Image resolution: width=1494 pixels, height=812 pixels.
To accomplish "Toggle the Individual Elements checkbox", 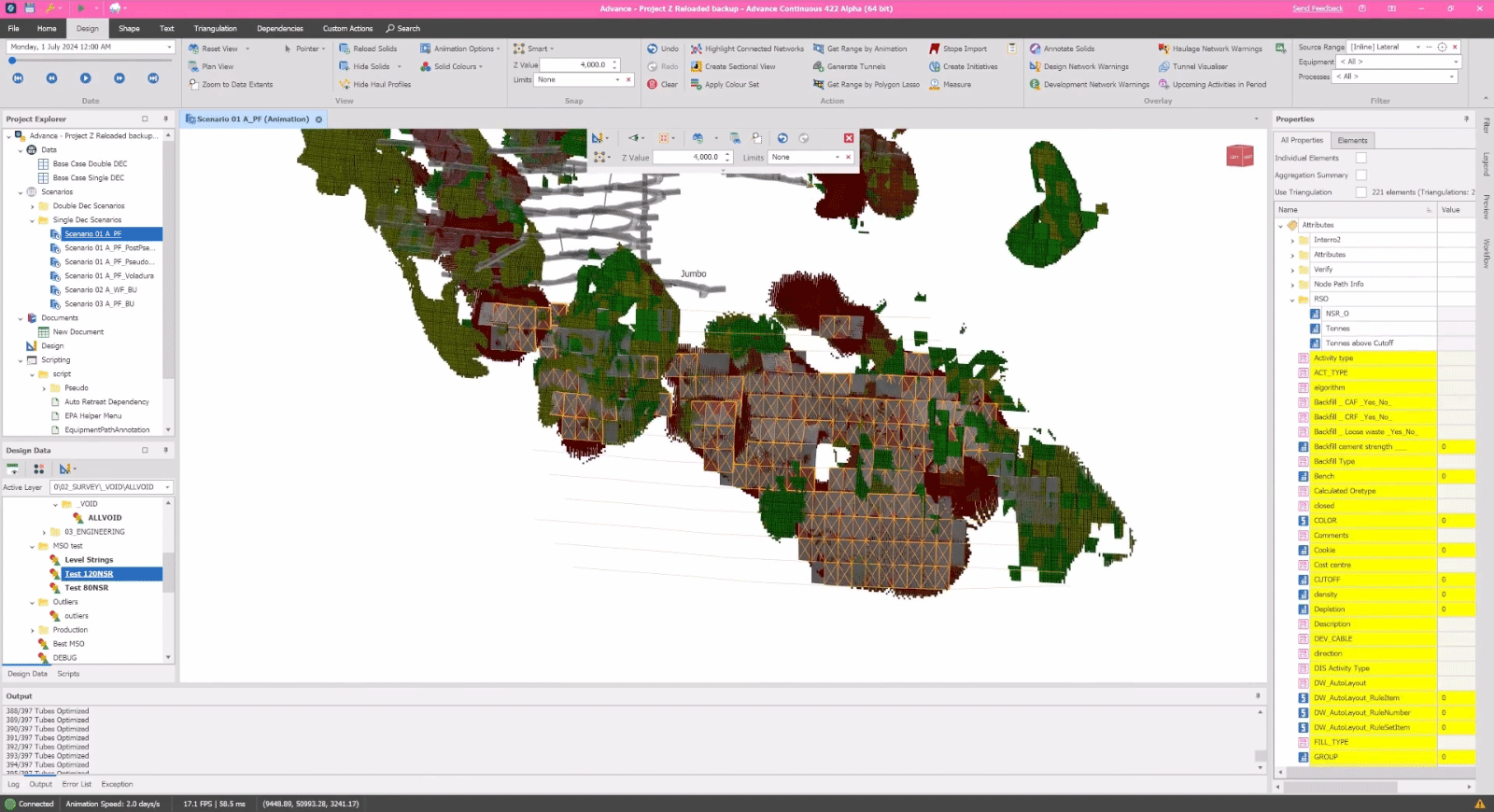I will (1360, 158).
